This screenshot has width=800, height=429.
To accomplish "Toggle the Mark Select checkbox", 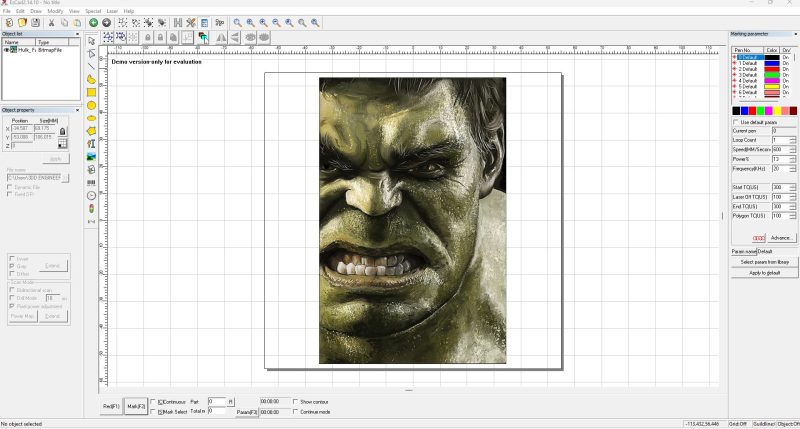I will (x=153, y=412).
